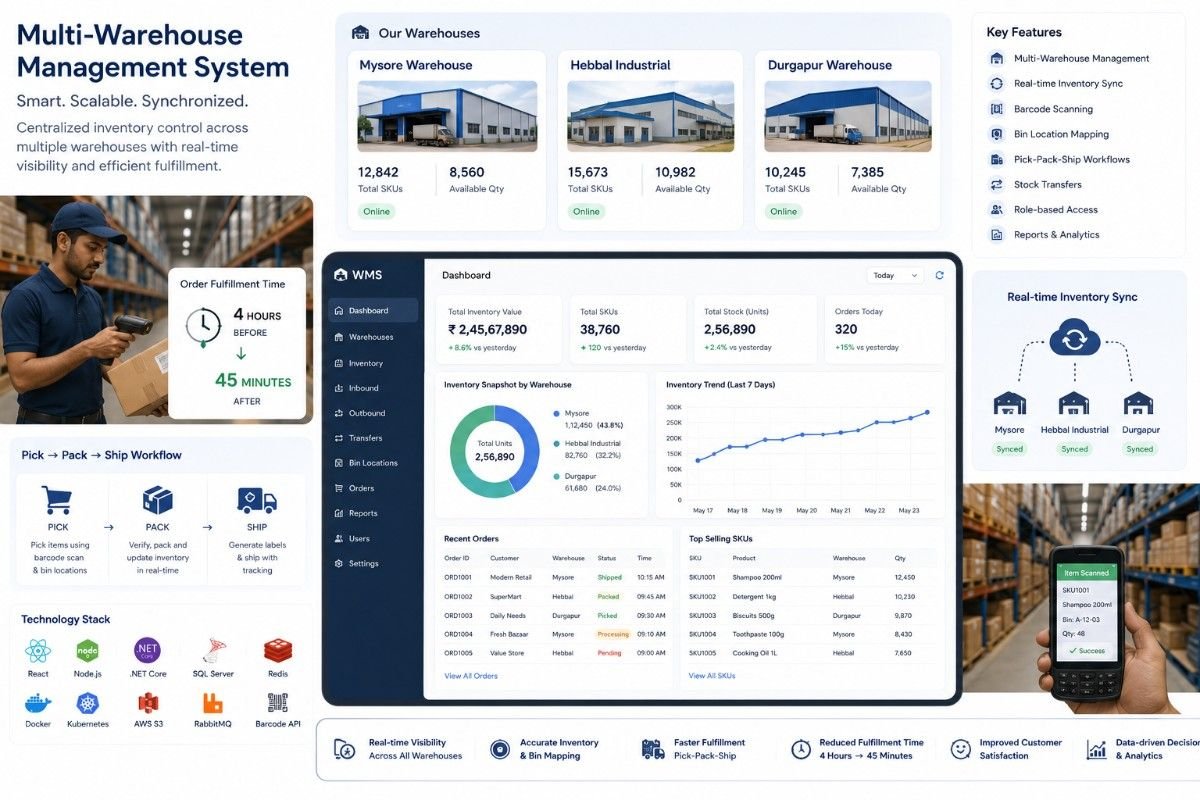Click the Online badge on Hebbal Industrial
This screenshot has height=800, width=1200.
coord(586,211)
